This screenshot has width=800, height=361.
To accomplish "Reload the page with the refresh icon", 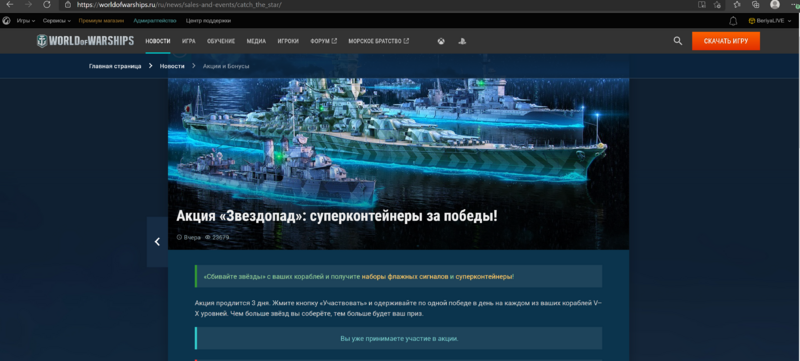I will pos(47,4).
